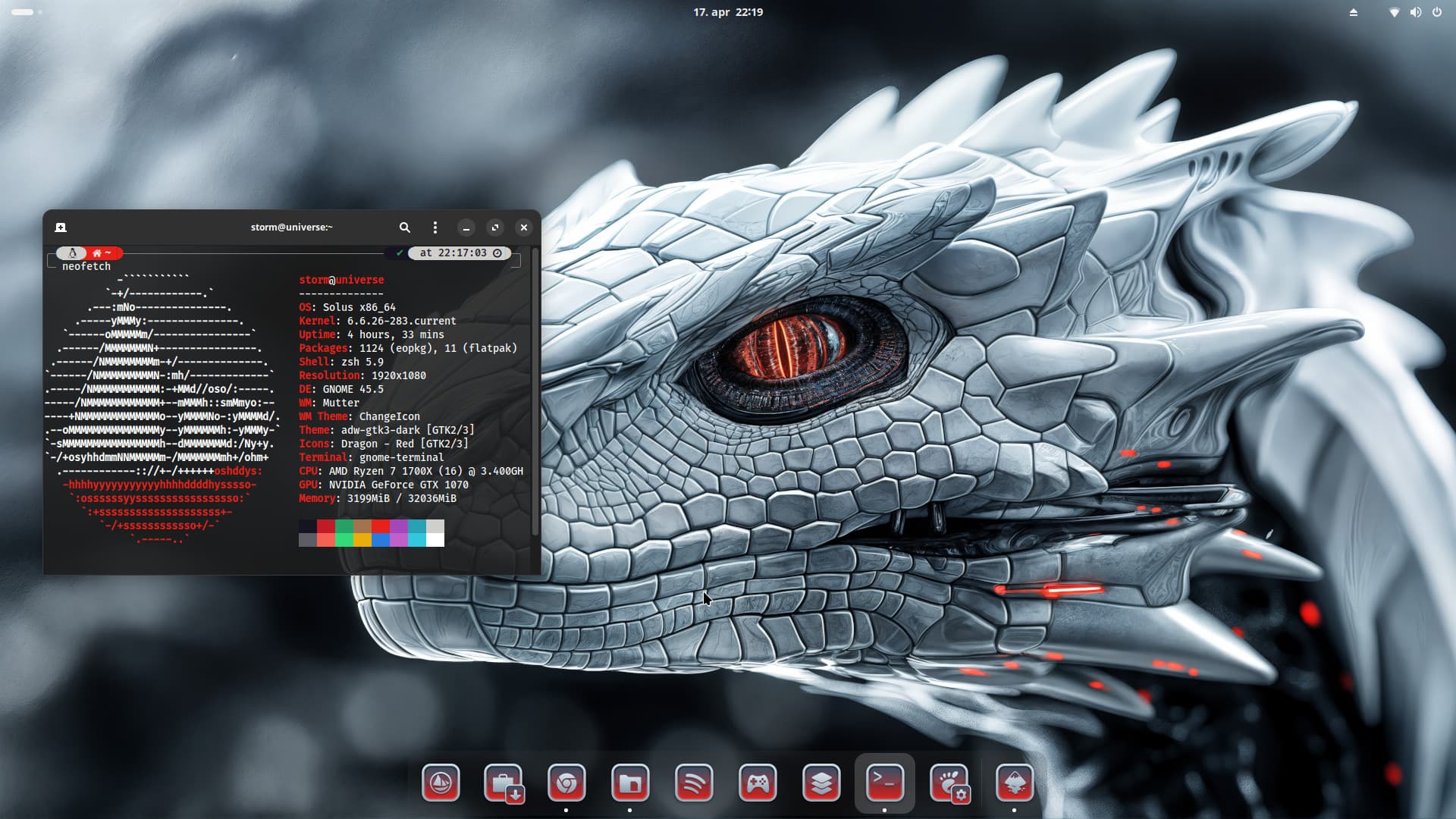1456x819 pixels.
Task: Click the 'Icons: Dragon - Red' line
Action: [x=384, y=444]
